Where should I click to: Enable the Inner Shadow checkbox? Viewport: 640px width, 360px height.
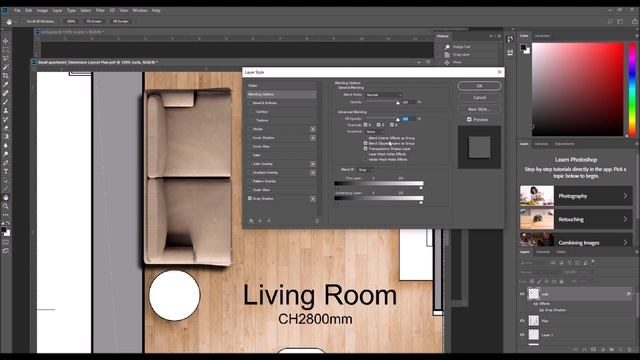(250, 138)
